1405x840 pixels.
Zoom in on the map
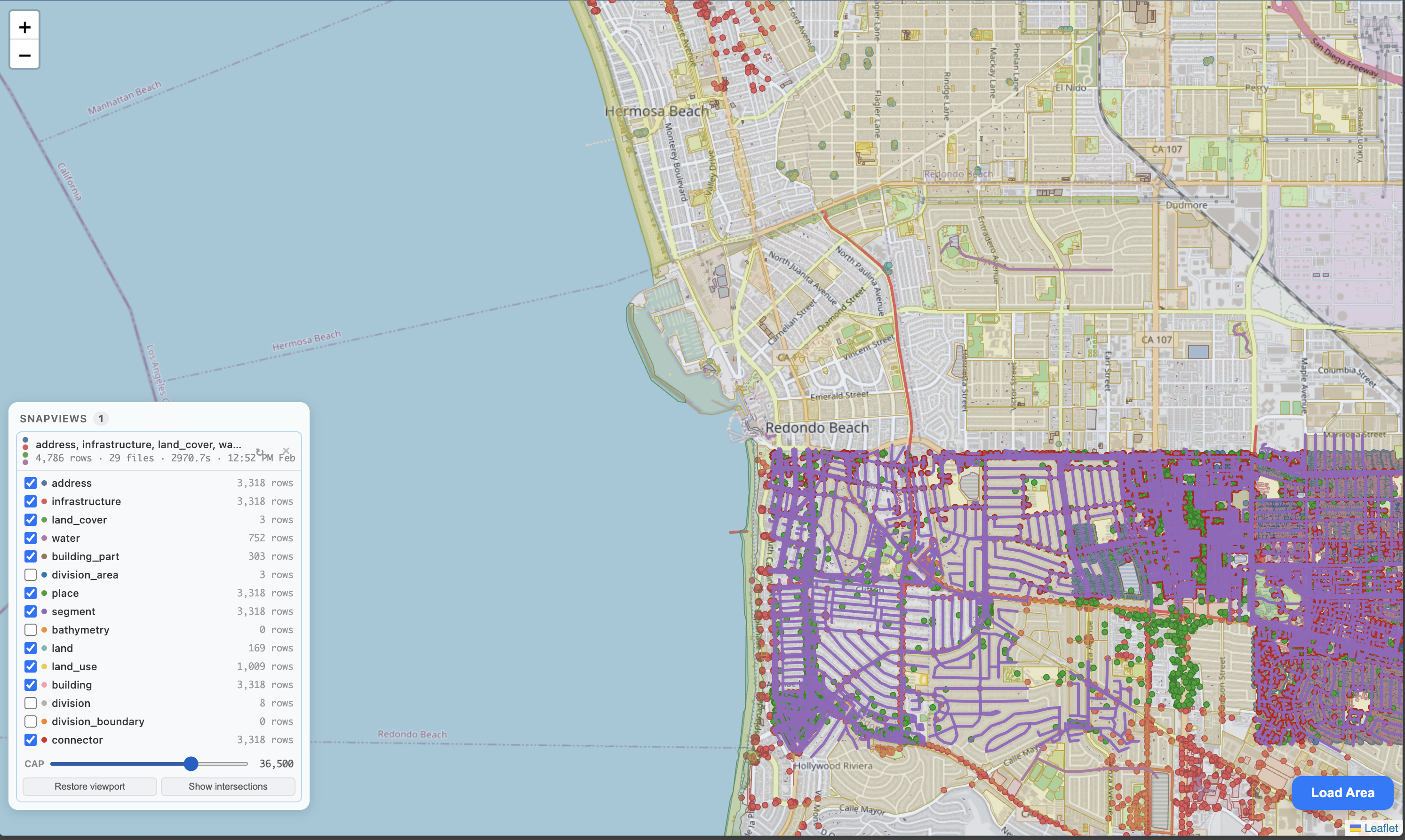[x=24, y=27]
